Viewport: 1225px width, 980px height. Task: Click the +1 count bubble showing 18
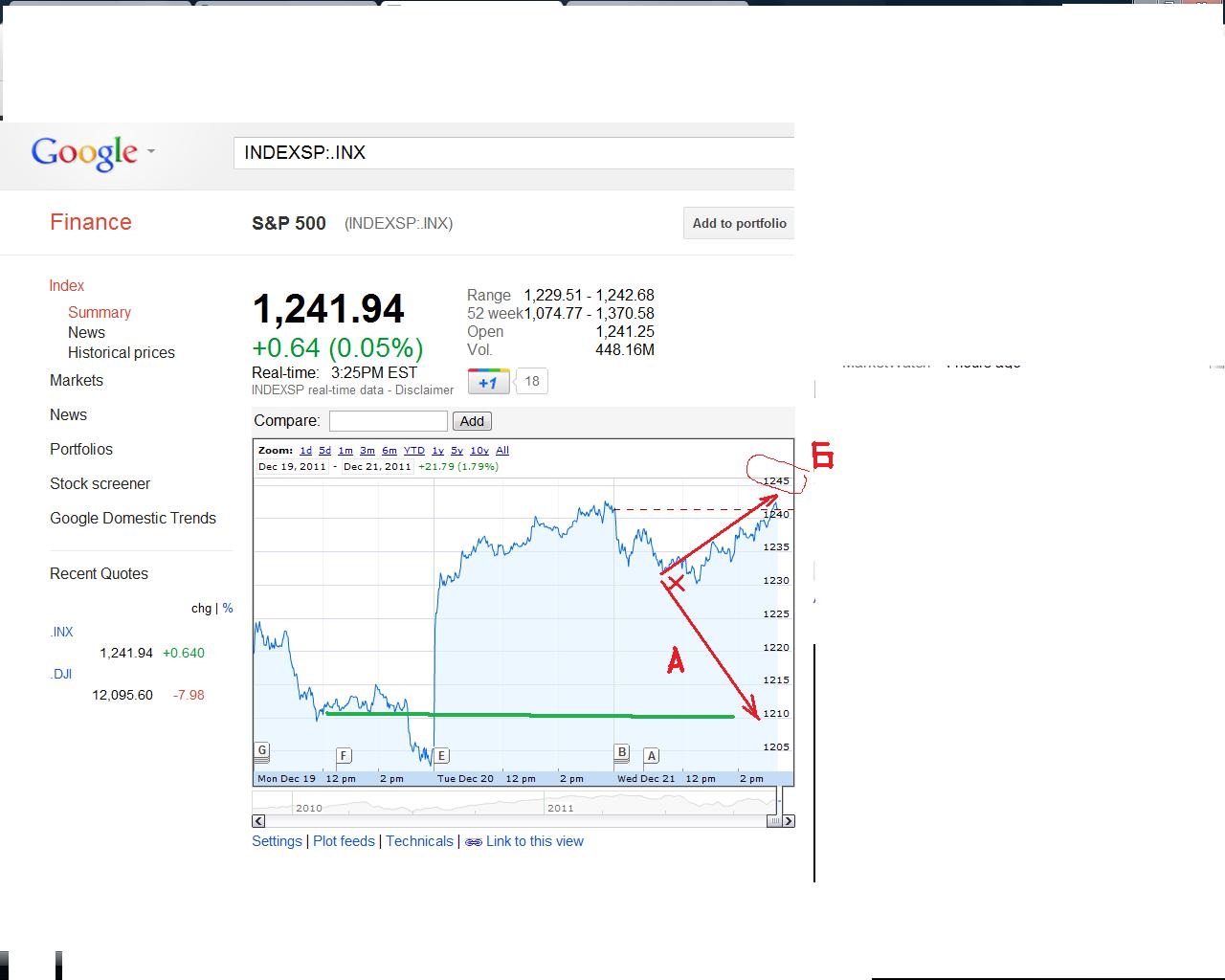coord(532,381)
